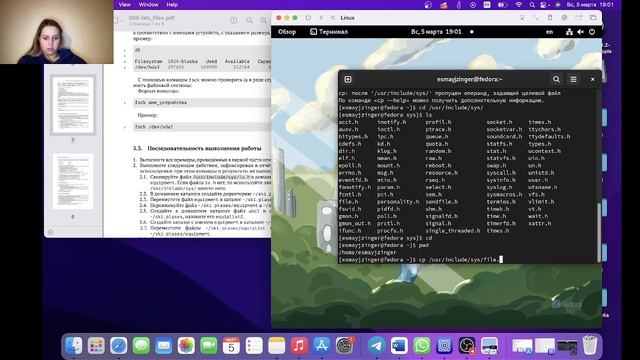Open FaceTime from the dock
The width and height of the screenshot is (640, 360).
pos(209,346)
